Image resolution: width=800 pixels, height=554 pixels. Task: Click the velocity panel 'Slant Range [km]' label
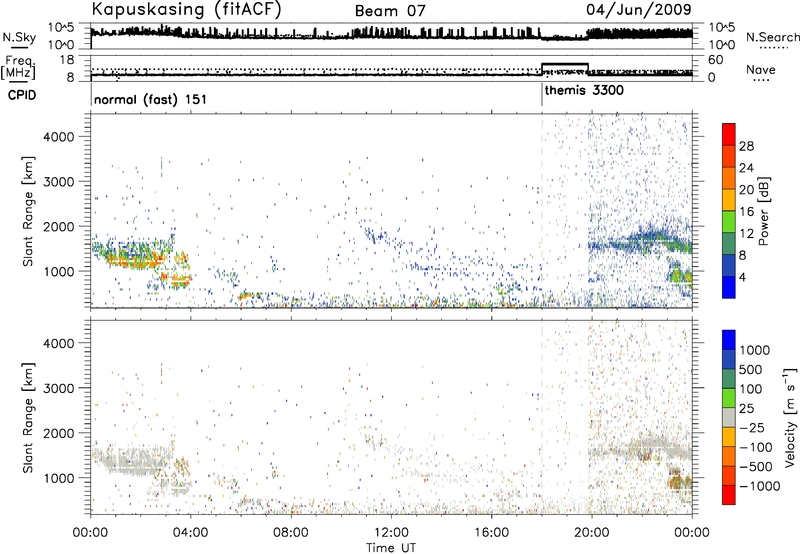(x=28, y=418)
